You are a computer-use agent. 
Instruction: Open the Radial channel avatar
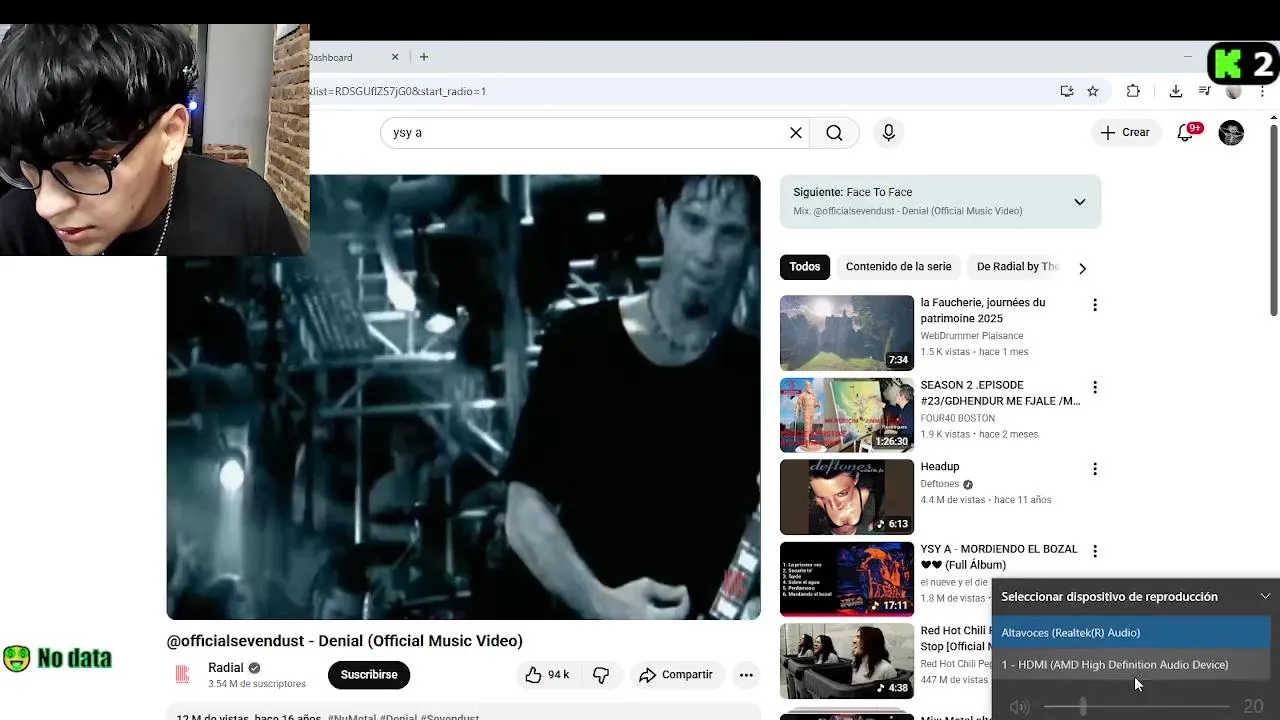point(183,675)
